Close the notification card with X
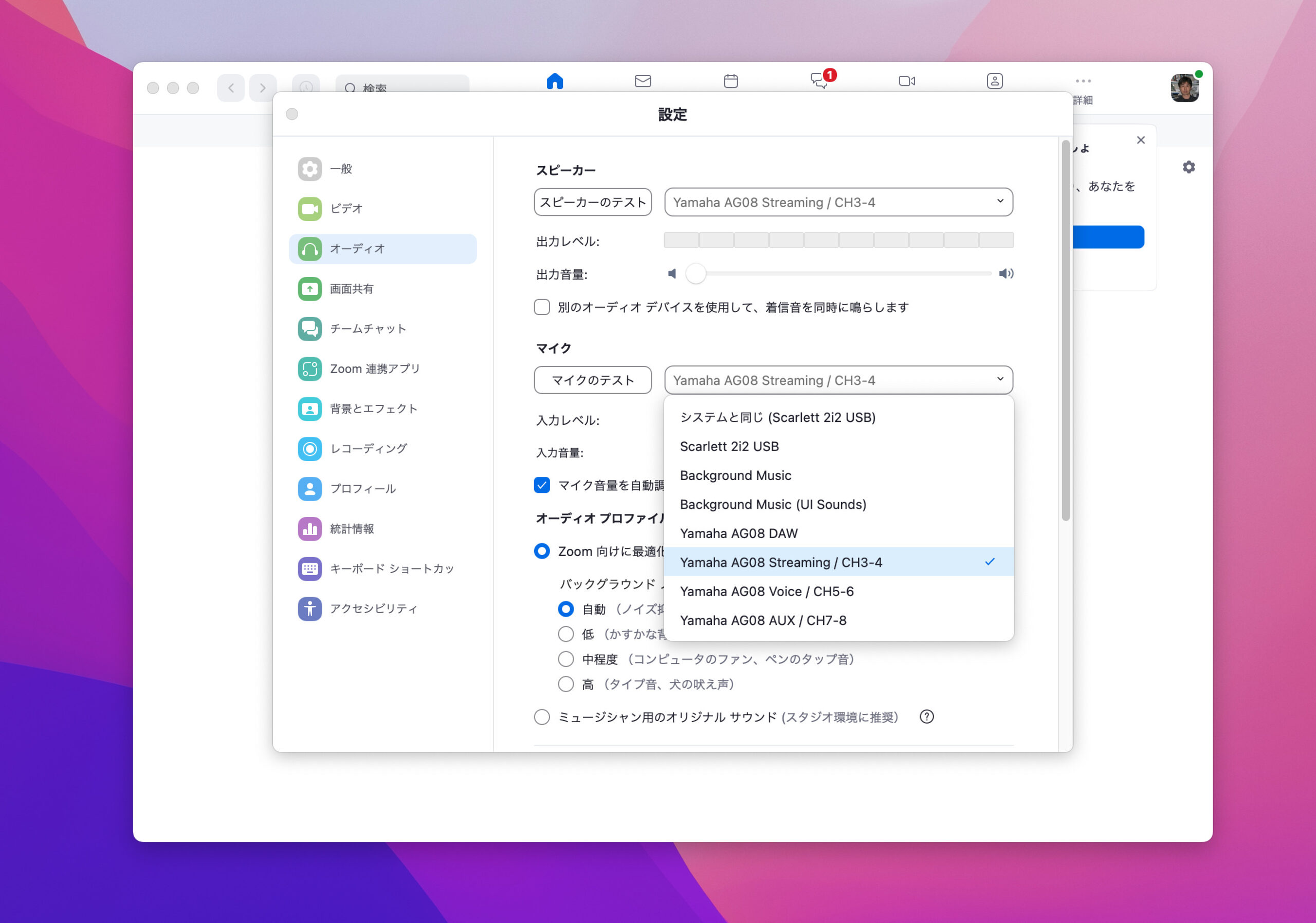1316x923 pixels. (x=1141, y=140)
